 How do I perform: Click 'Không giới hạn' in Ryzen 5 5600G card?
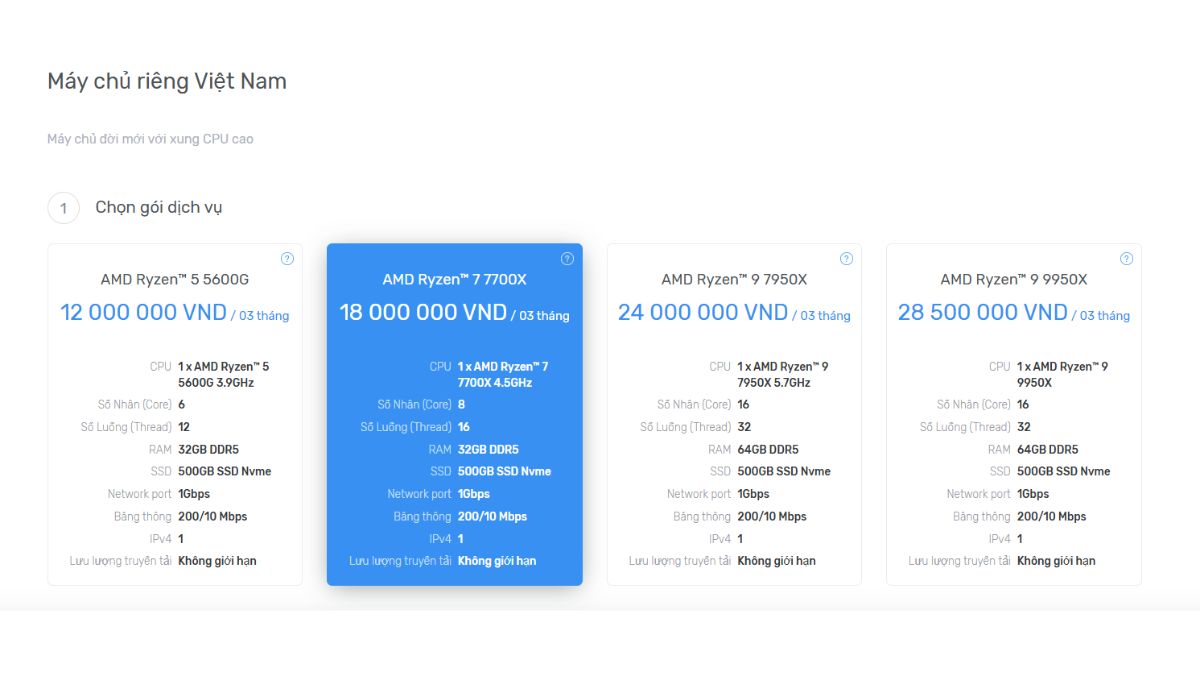[x=218, y=561]
